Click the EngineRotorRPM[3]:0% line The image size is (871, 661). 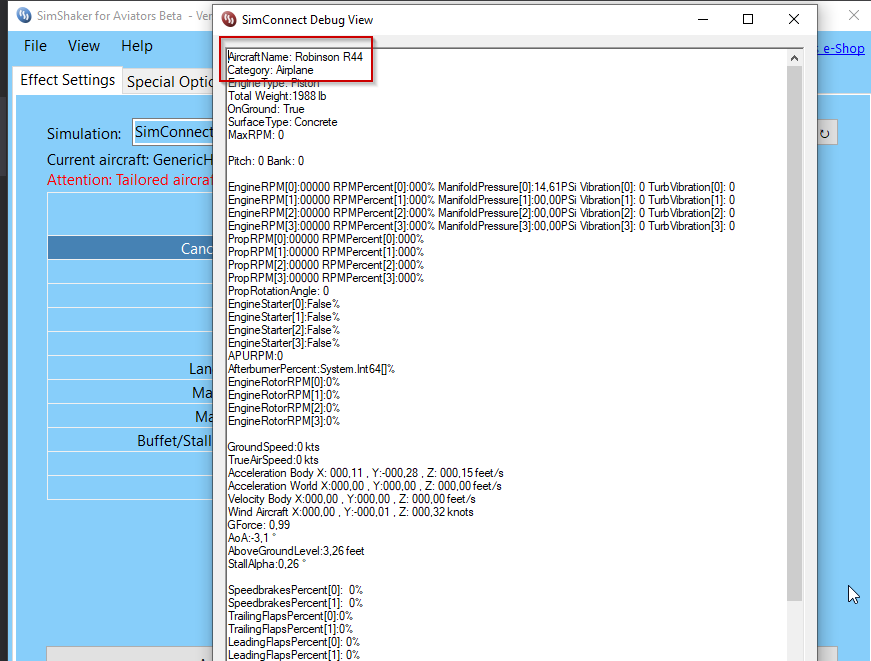coord(284,421)
